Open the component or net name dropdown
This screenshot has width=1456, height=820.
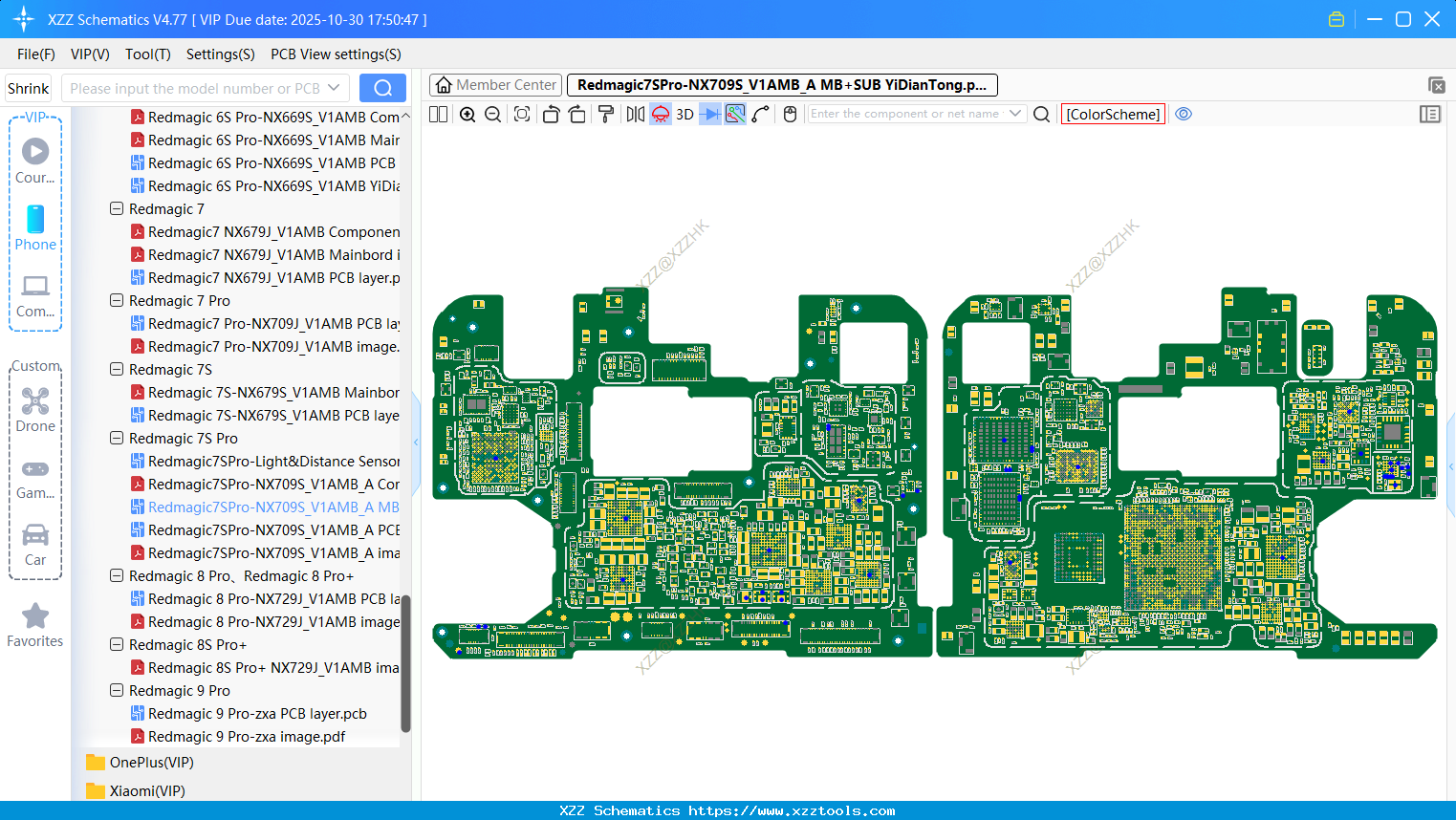tap(1015, 114)
